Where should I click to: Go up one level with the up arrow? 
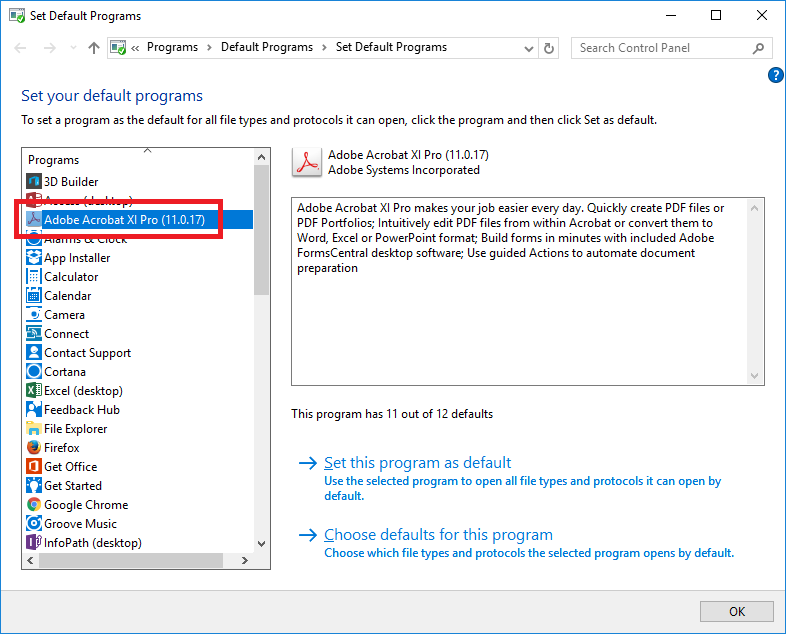[x=94, y=48]
